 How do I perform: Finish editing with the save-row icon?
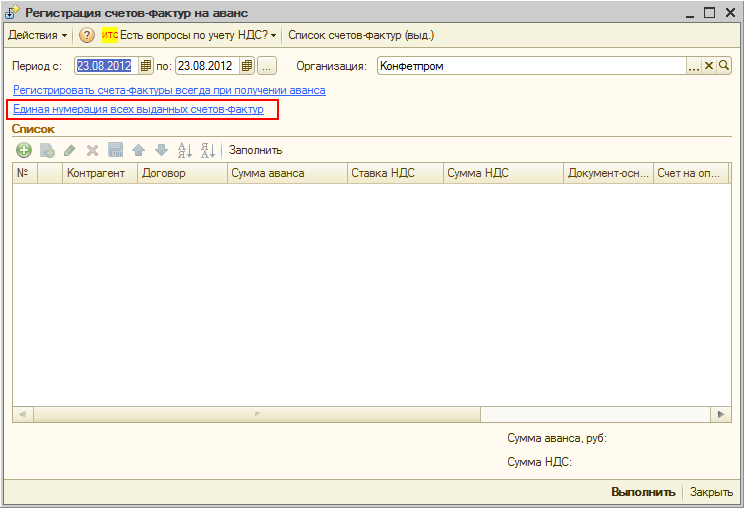116,150
